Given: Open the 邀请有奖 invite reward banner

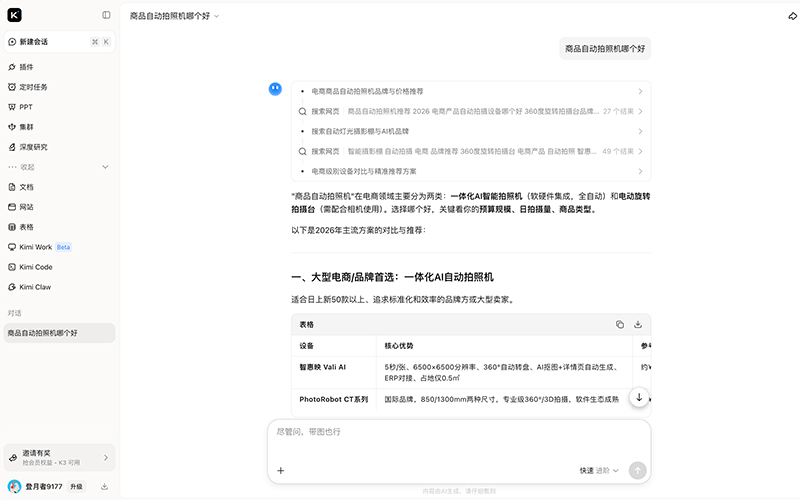Looking at the screenshot, I should (x=59, y=458).
